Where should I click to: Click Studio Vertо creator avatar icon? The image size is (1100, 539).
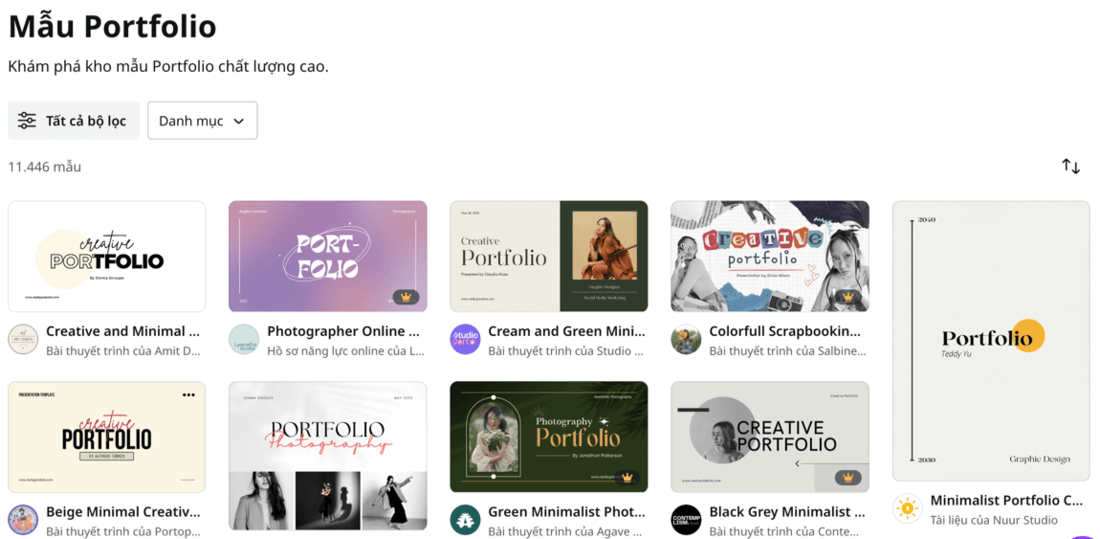pos(465,340)
